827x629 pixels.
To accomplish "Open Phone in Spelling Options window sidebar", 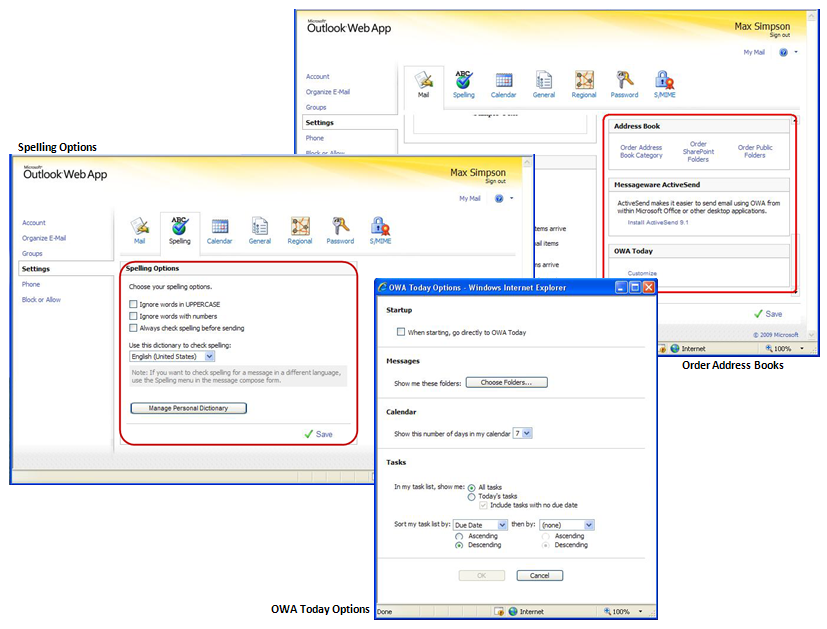I will [x=31, y=284].
